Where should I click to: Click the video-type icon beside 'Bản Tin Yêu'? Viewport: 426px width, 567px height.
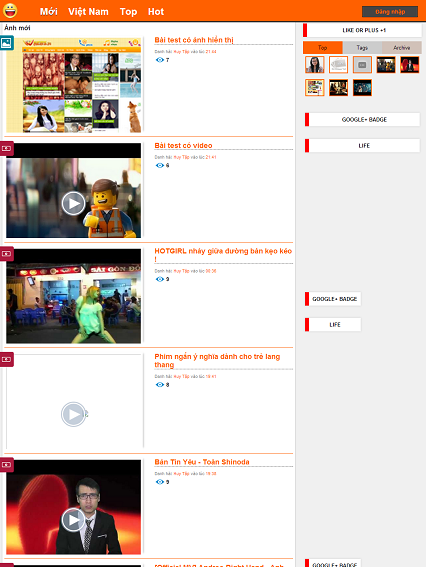(x=7, y=465)
